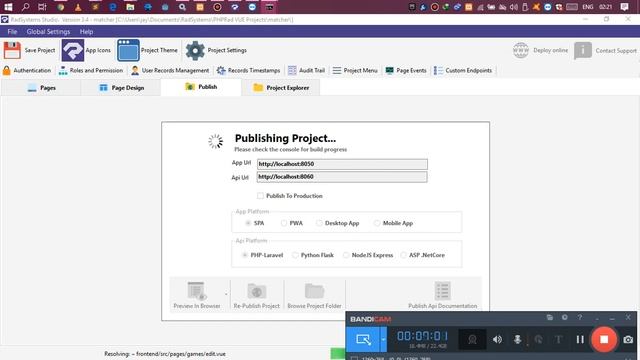Select the NodeJS Express api platform
640x360 pixels.
coord(346,255)
